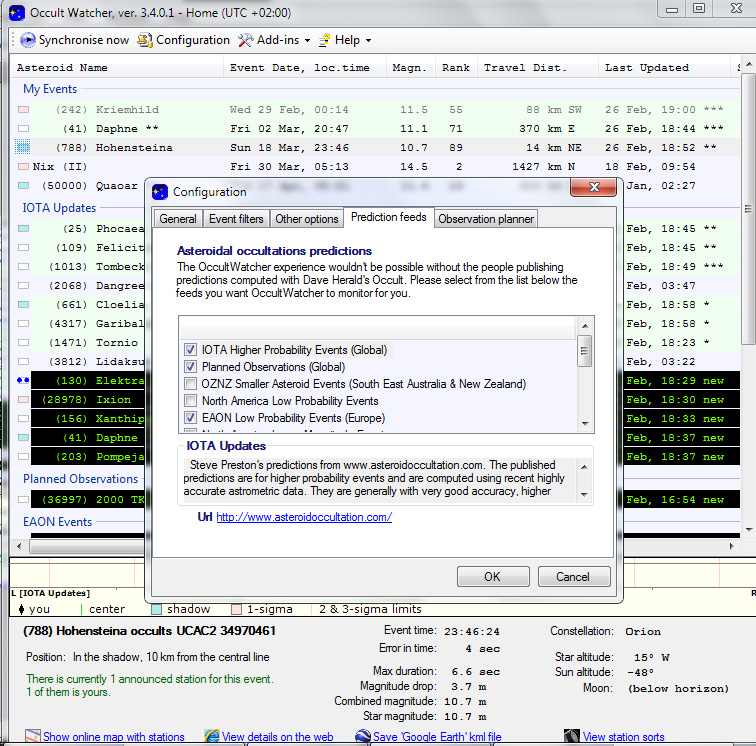Click status box beside (36997) 2000 TK row
The height and width of the screenshot is (746, 756).
23,500
